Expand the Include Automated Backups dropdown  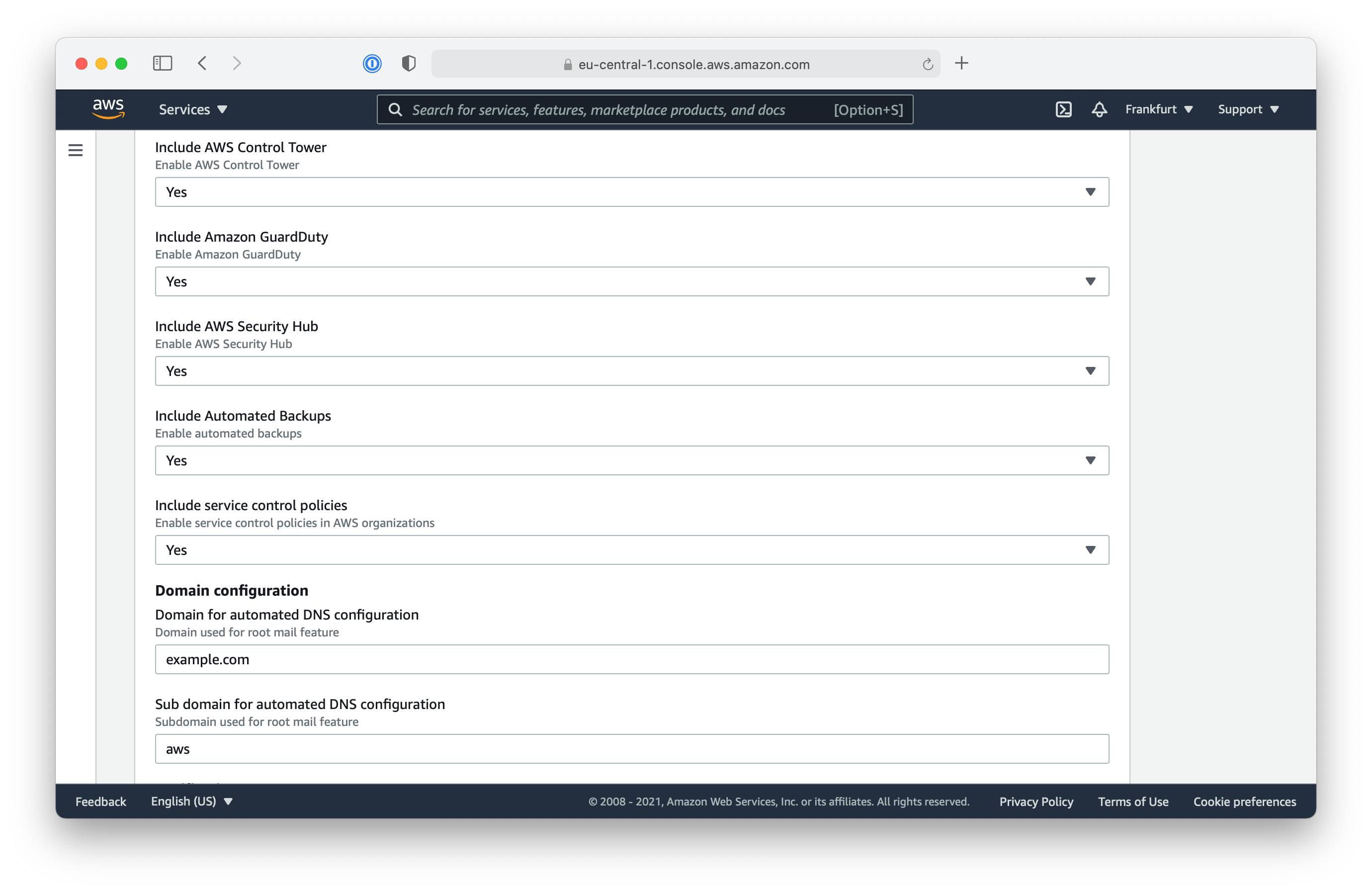(632, 460)
